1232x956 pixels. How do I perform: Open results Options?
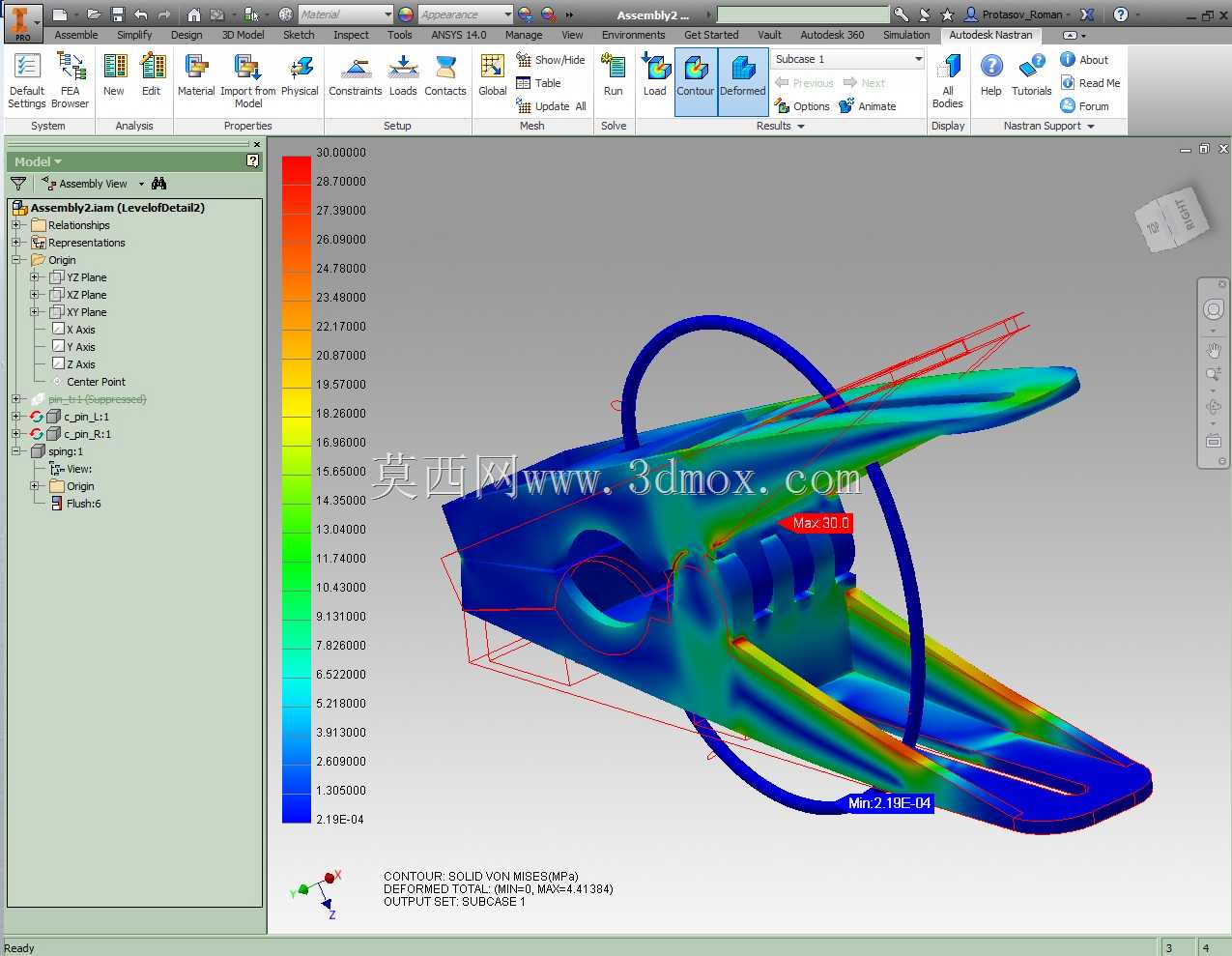802,106
